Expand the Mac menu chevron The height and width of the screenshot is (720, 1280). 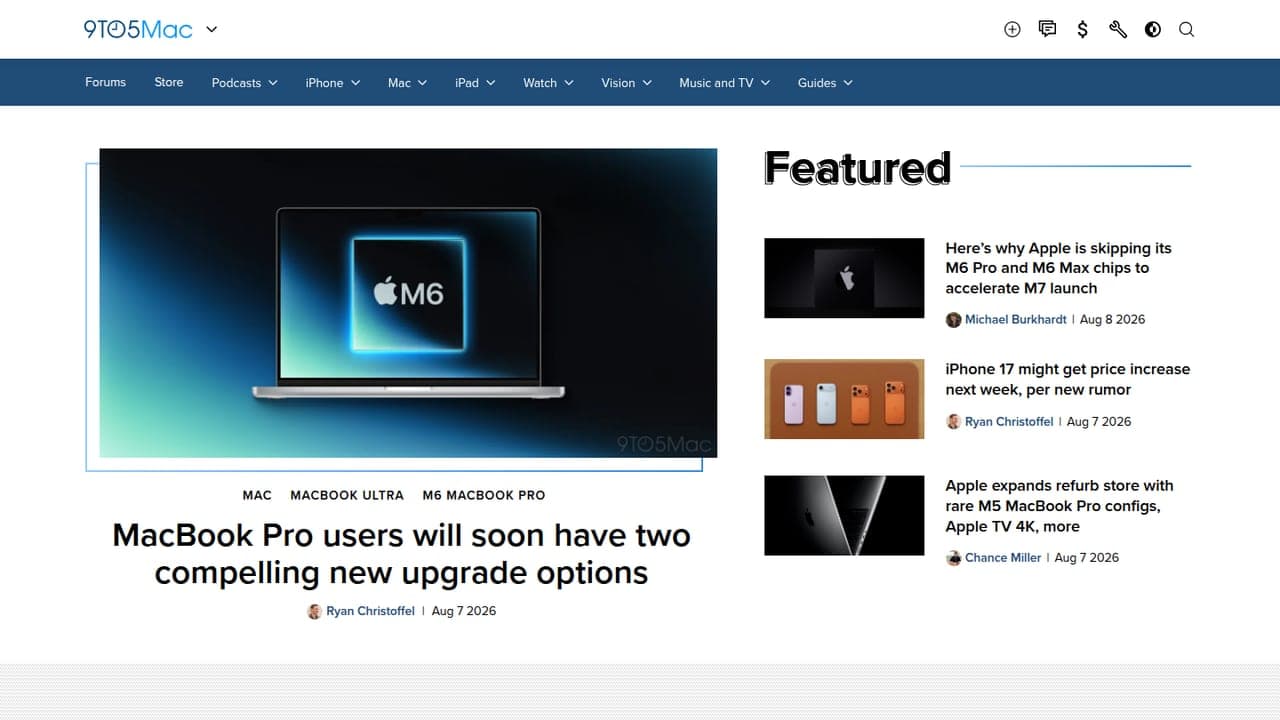[x=422, y=83]
